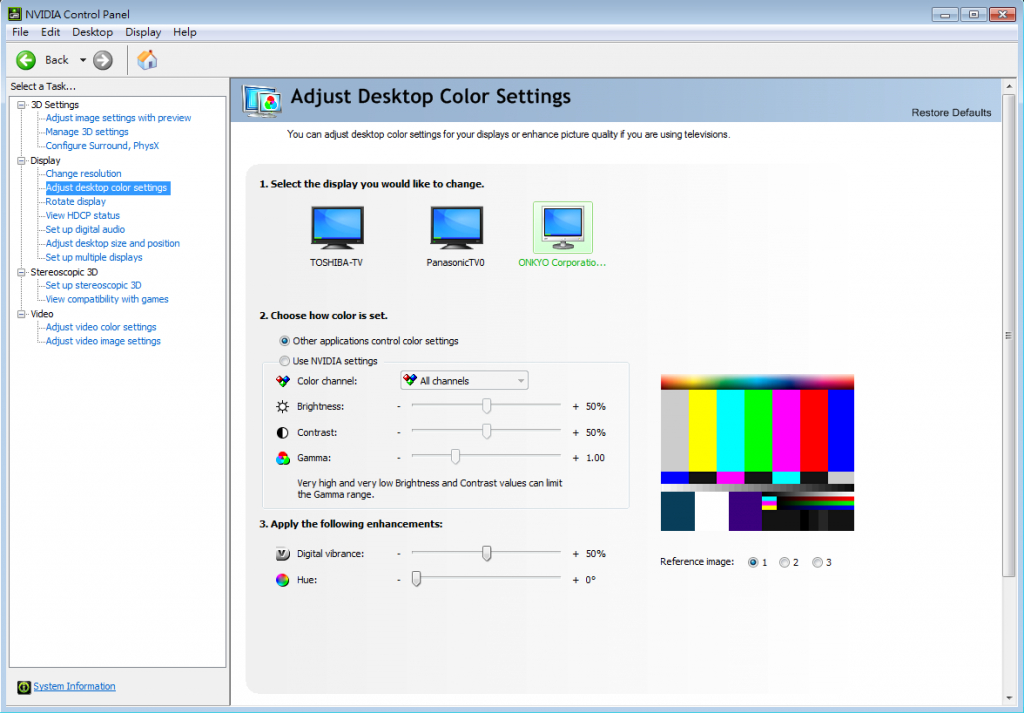This screenshot has height=713, width=1024.
Task: Choose reference image 2
Action: (784, 562)
